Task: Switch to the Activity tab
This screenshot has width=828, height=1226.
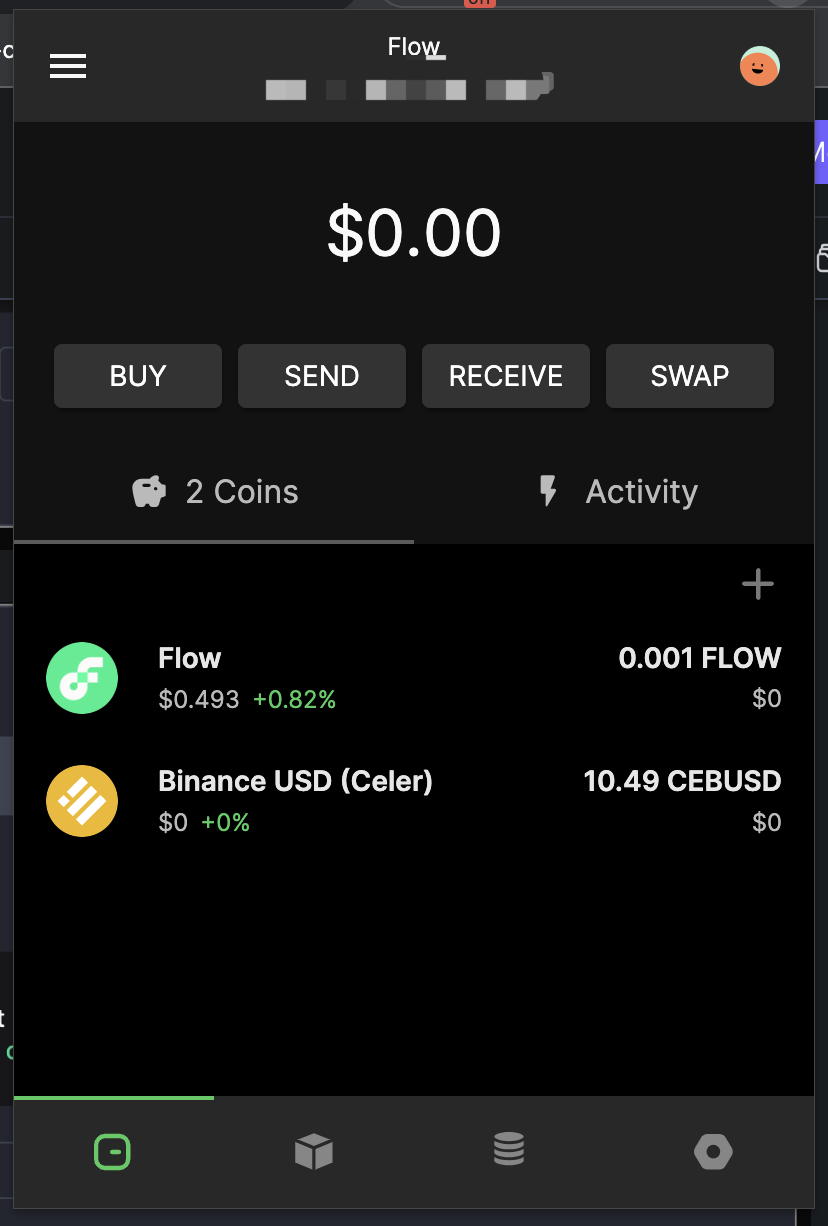Action: (617, 492)
